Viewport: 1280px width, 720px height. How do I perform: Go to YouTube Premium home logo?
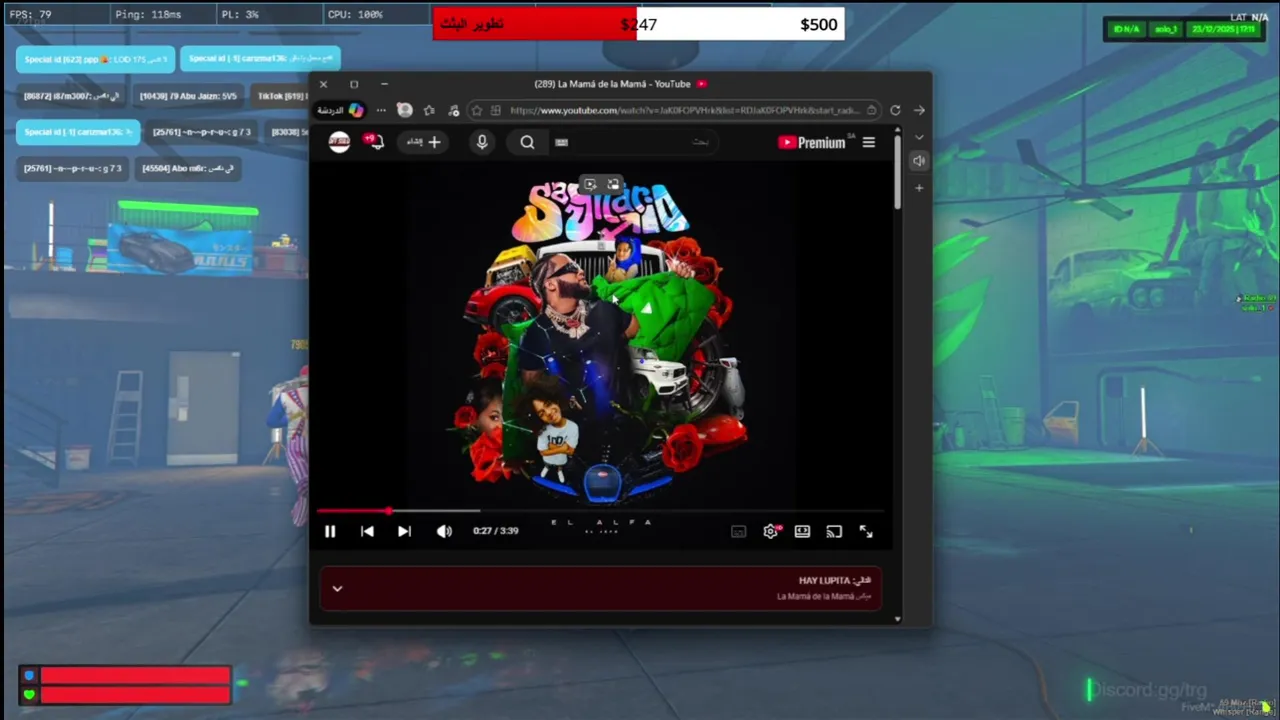pyautogui.click(x=811, y=142)
